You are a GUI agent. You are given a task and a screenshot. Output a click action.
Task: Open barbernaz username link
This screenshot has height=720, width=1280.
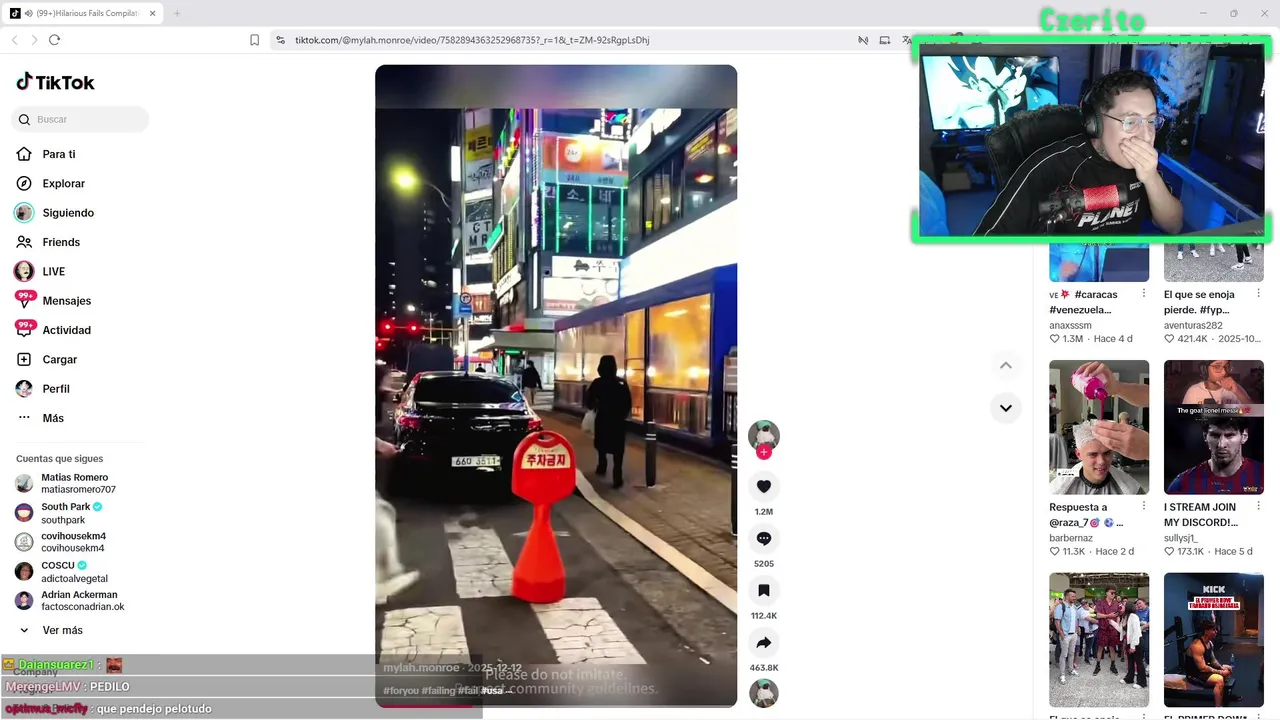point(1071,538)
